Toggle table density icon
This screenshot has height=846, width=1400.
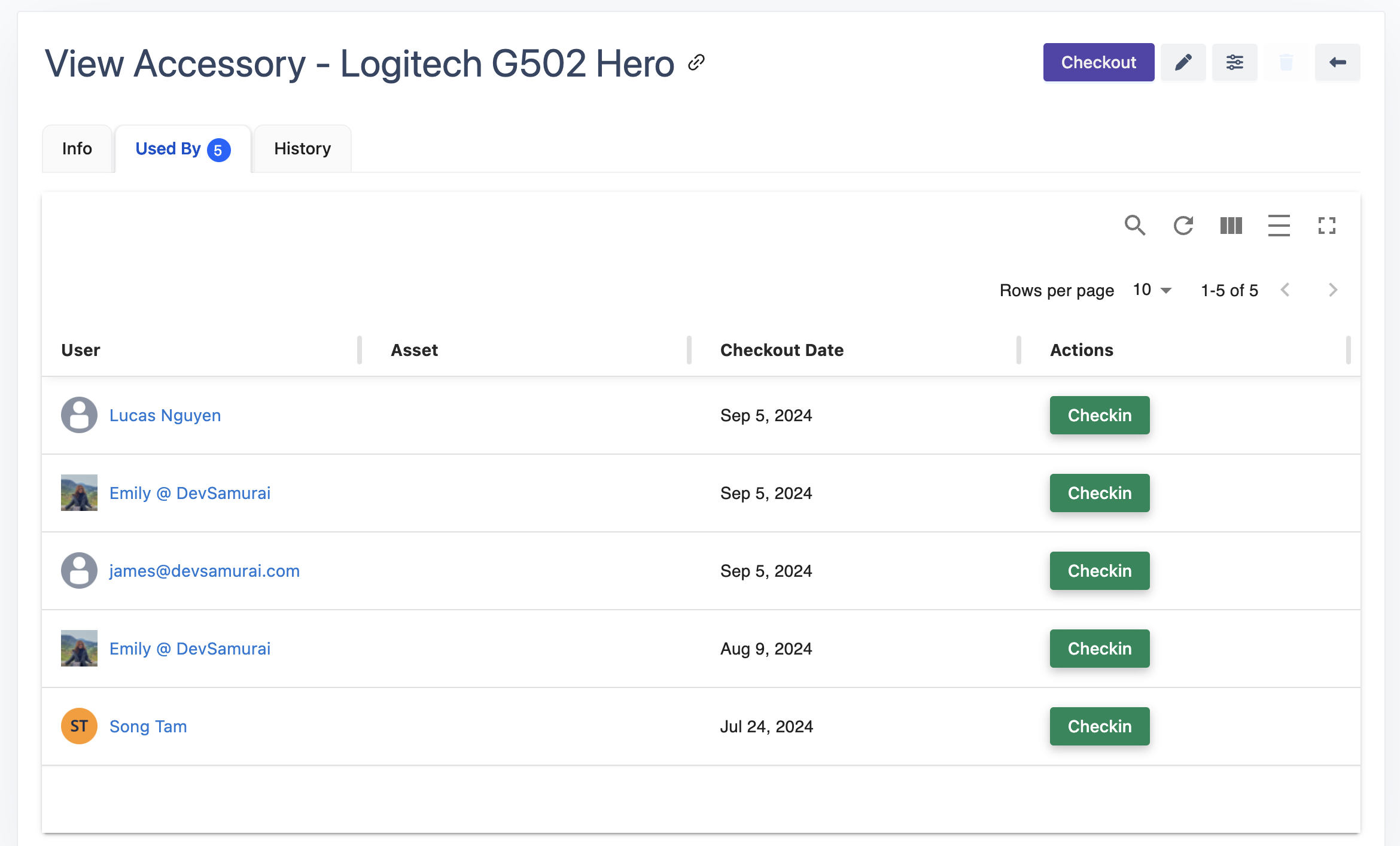(1279, 226)
